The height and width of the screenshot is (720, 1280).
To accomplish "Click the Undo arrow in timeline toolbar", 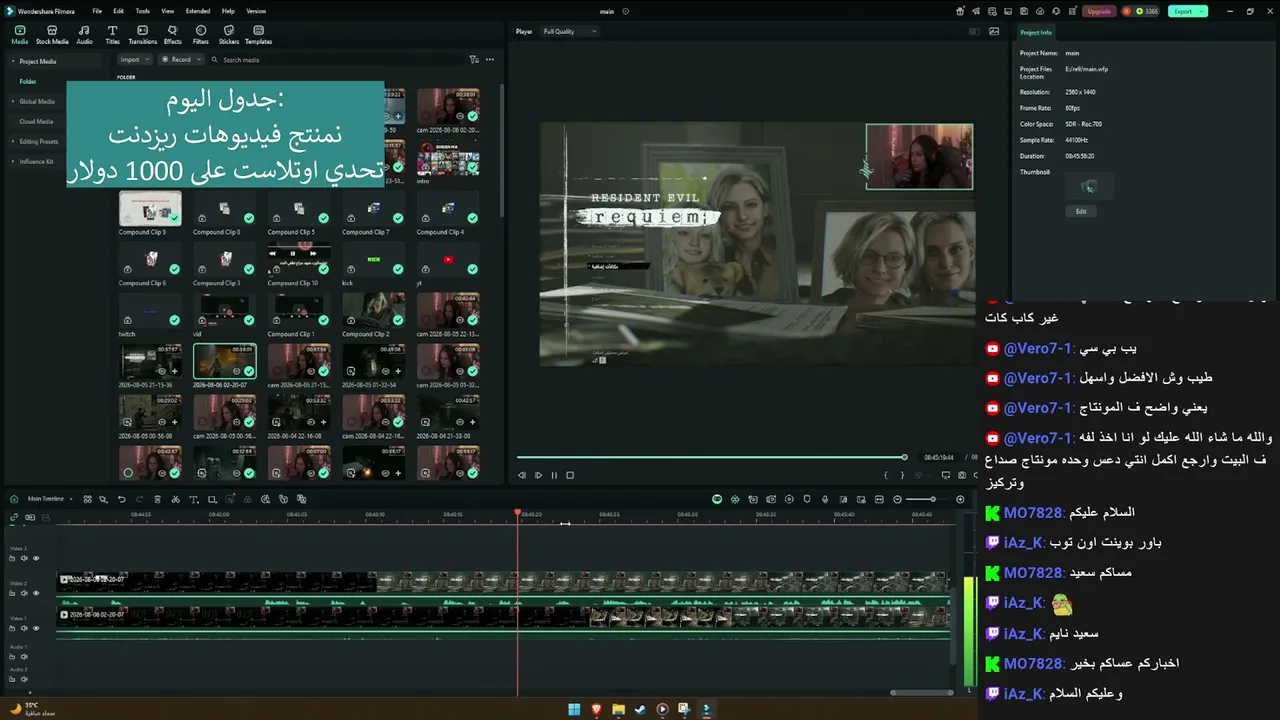I will [x=122, y=499].
